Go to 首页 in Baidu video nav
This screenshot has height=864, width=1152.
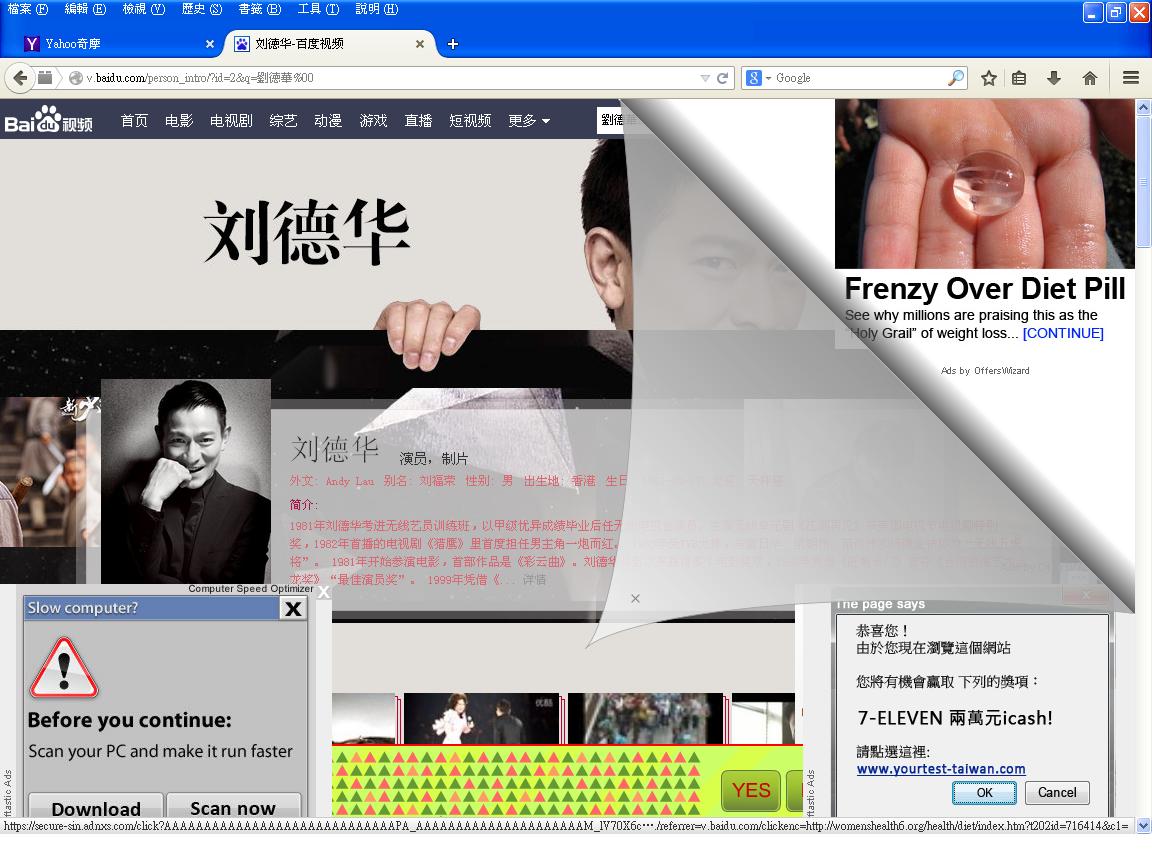[134, 120]
